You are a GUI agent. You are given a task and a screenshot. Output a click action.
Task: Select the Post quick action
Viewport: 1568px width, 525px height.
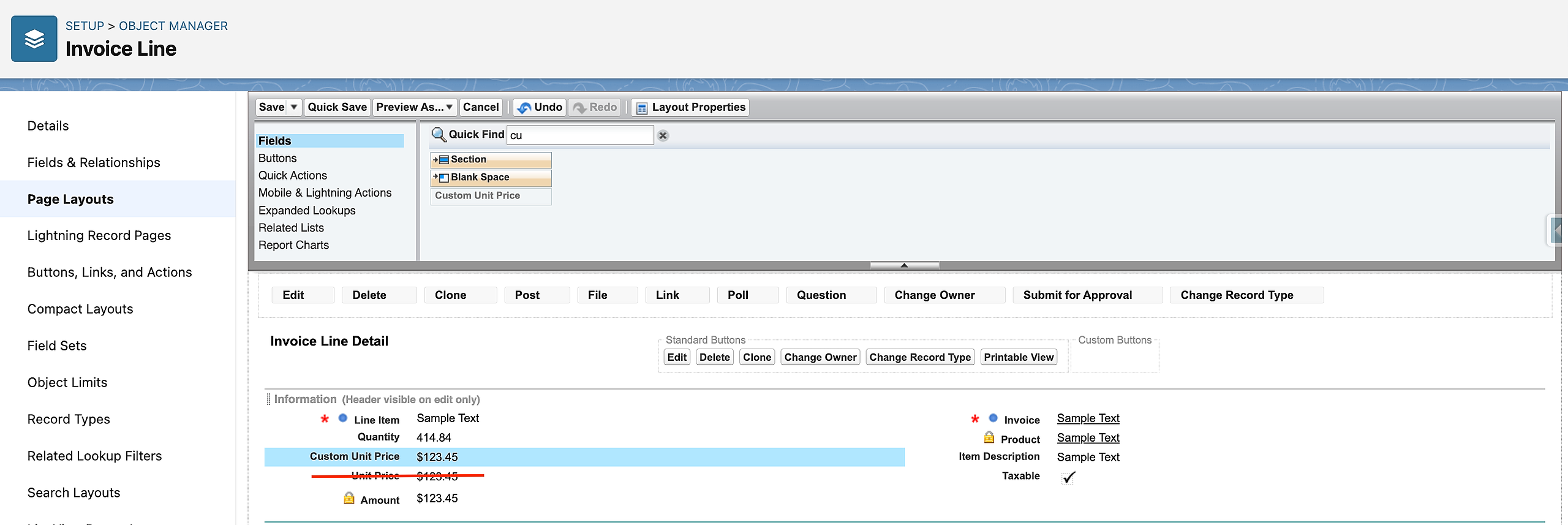click(x=537, y=295)
